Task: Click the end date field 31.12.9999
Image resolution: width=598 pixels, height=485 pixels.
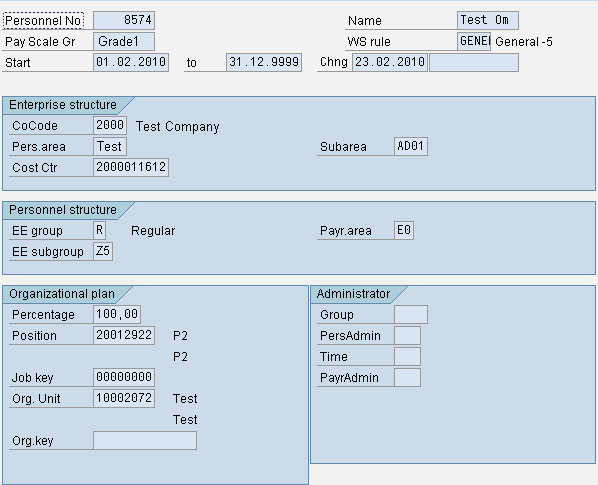Action: pos(264,62)
